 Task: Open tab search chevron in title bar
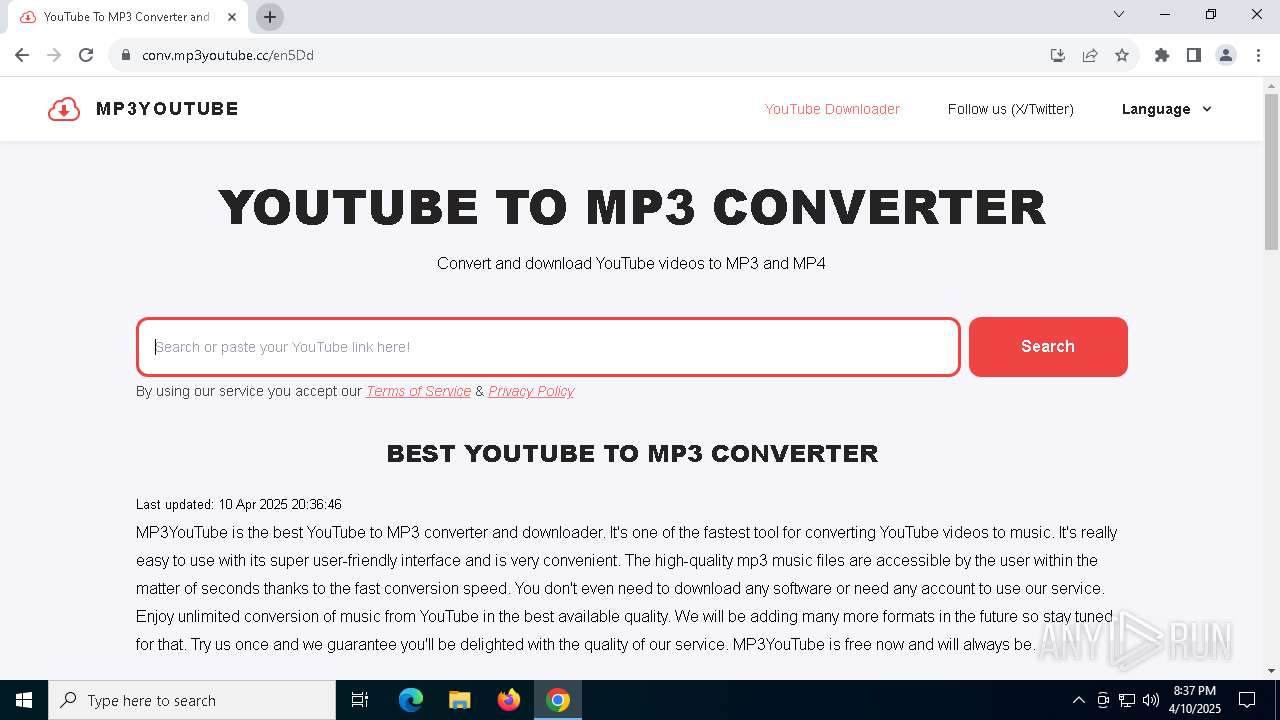1119,14
